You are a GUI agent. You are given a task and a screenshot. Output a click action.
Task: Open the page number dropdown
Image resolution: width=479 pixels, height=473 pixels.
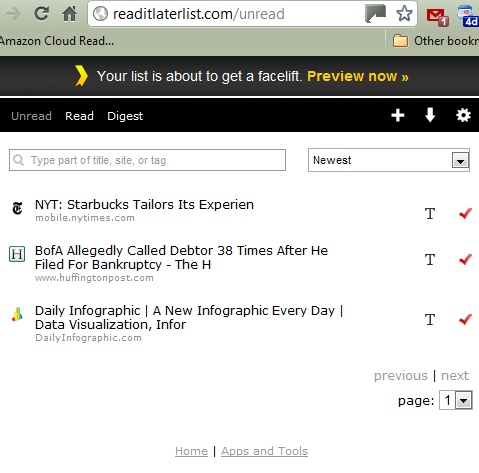[x=456, y=400]
